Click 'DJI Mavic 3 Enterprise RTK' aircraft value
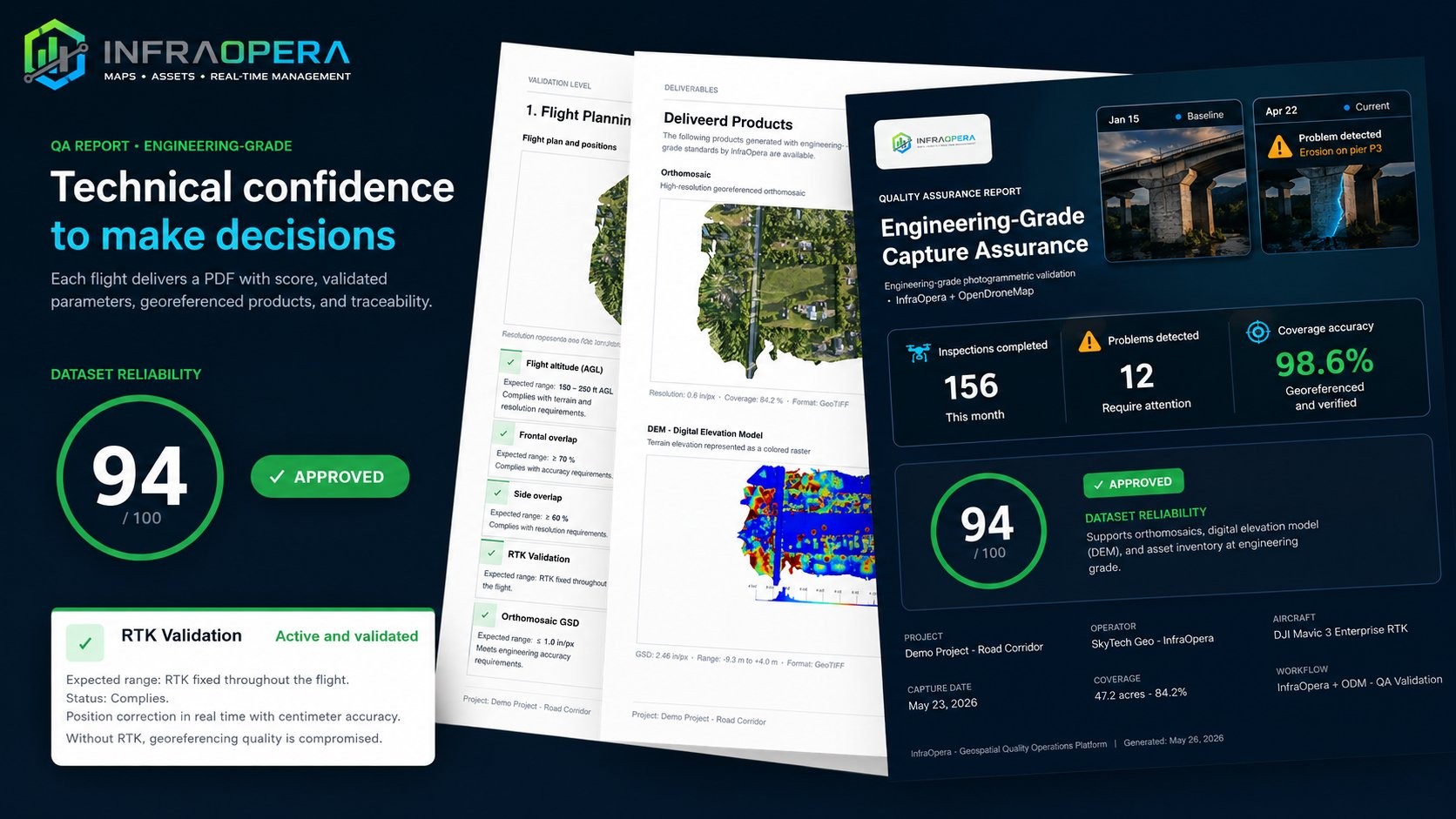This screenshot has height=819, width=1456. tap(1340, 632)
